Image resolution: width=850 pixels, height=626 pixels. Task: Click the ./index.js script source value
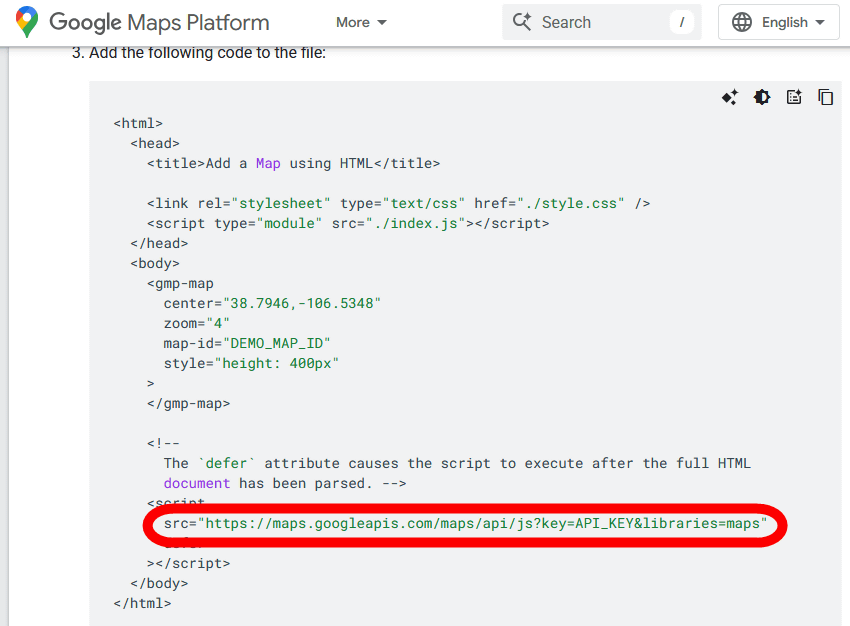418,223
